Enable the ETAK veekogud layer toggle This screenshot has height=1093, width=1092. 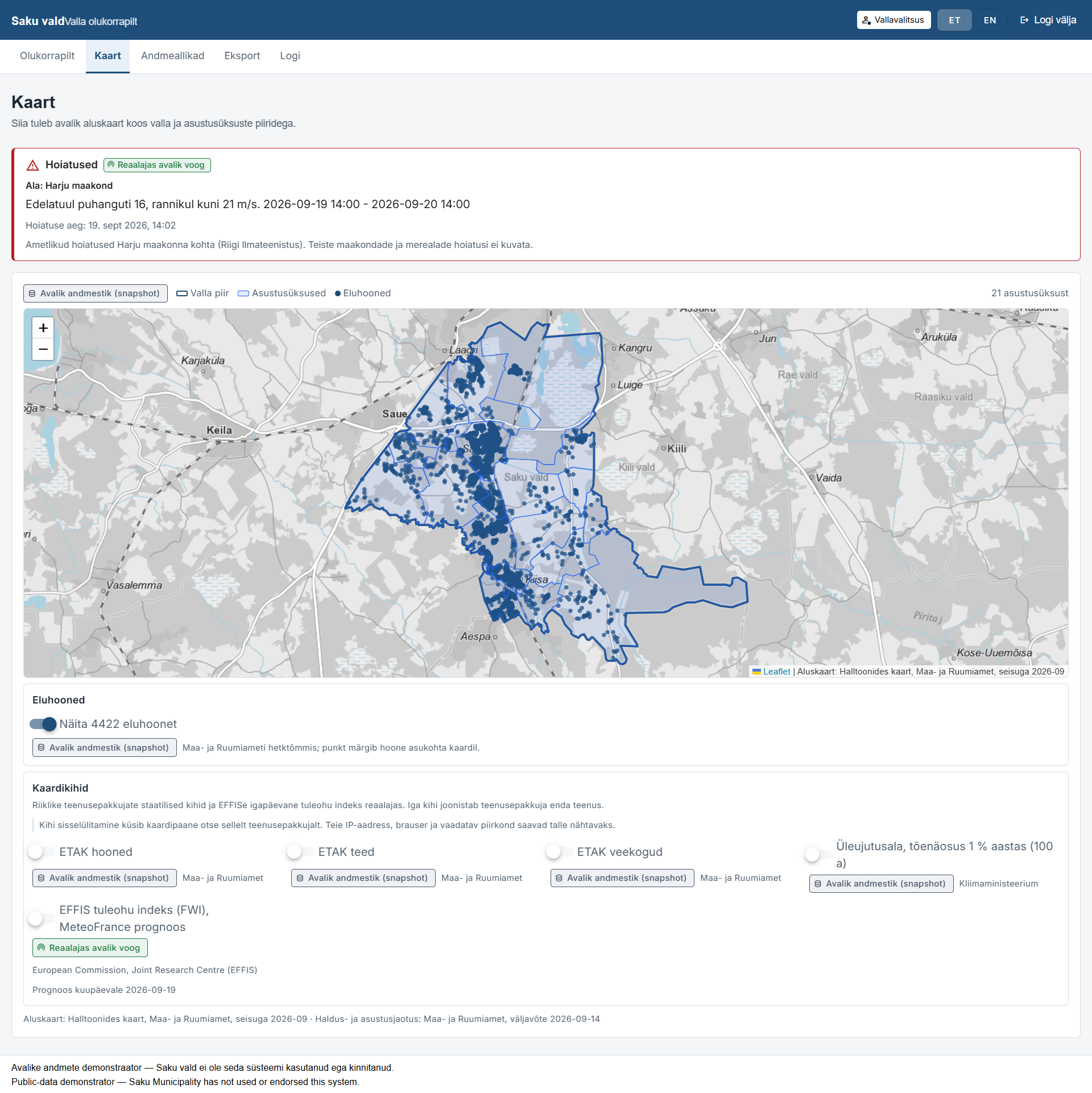tap(560, 851)
